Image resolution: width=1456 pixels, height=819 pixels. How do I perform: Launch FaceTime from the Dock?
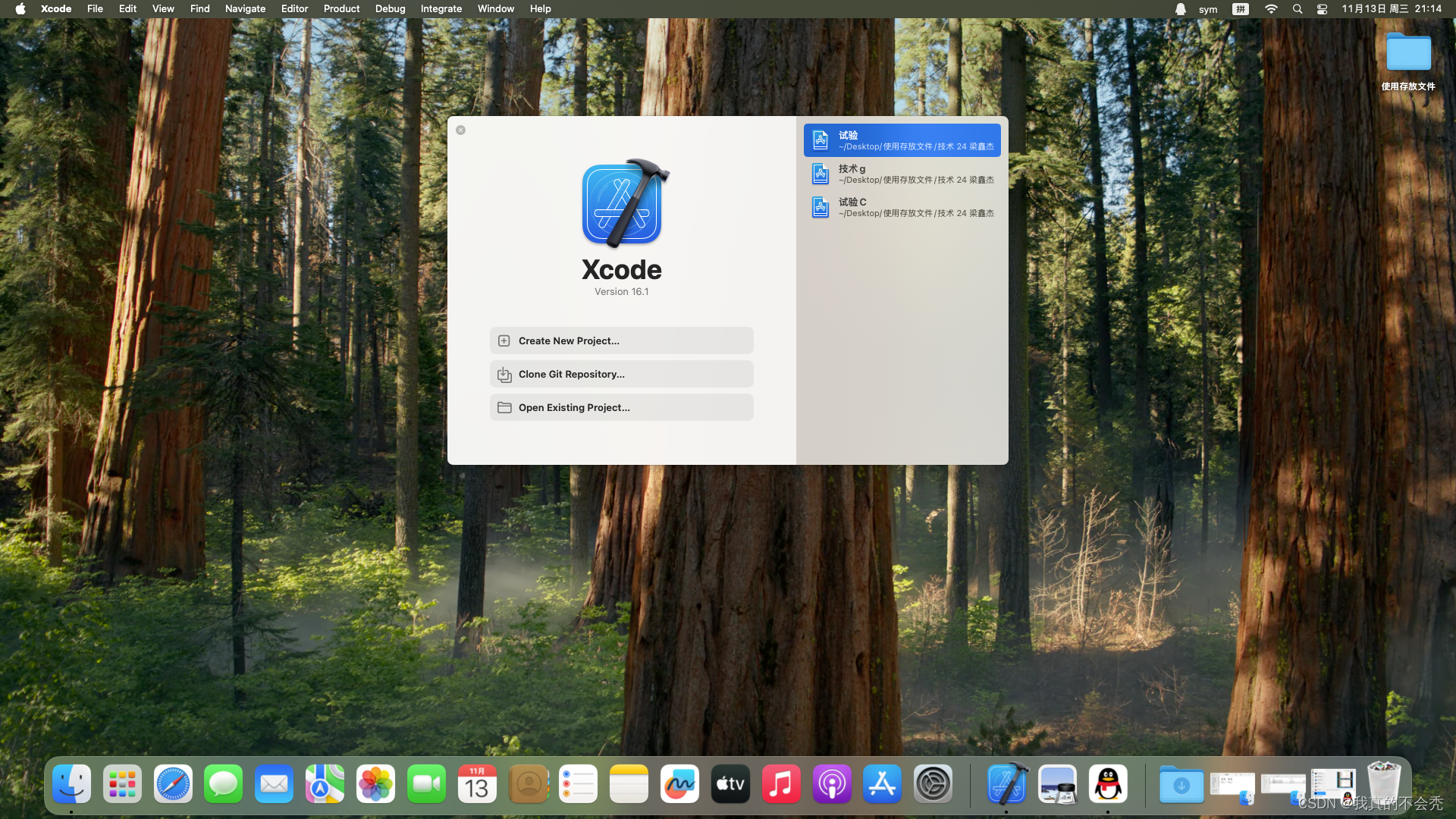[x=426, y=784]
